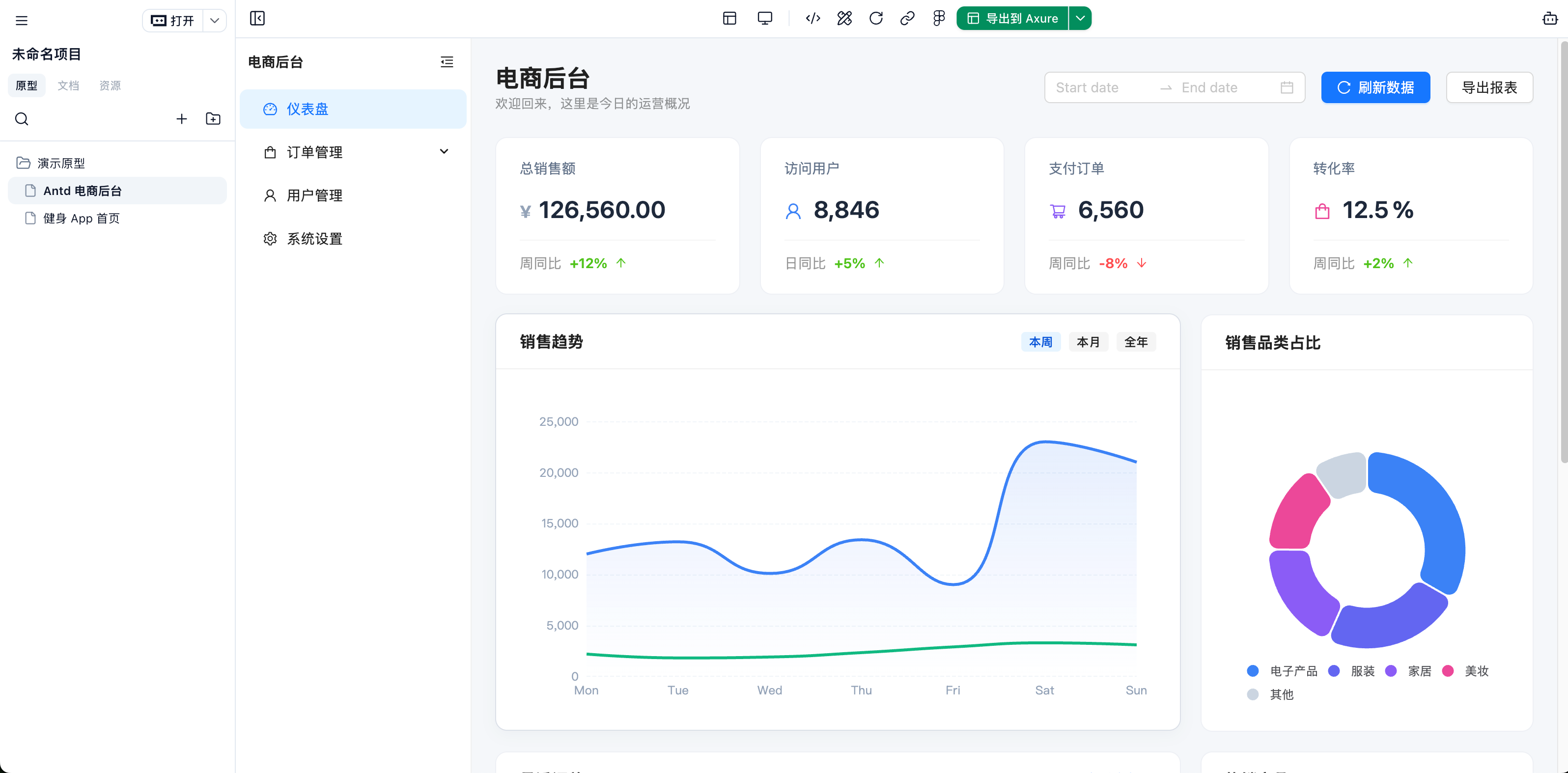Screen dimensions: 1568x773
Task: Click the shopping cart icon in 支付订单 card
Action: 1058,211
